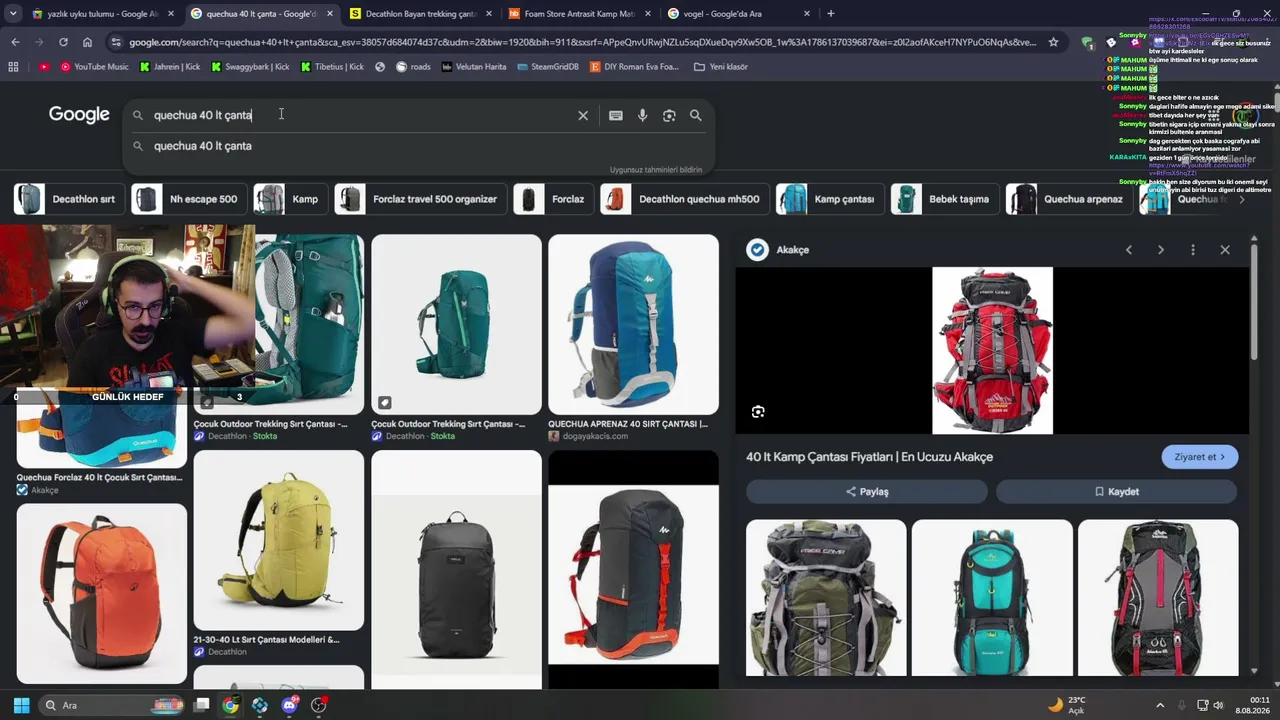Open the teal related backpack thumbnail

click(992, 598)
